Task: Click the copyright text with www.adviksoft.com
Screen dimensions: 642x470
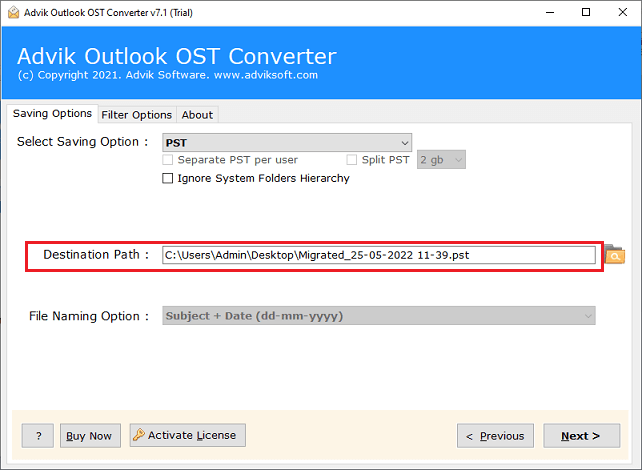Action: pyautogui.click(x=168, y=75)
